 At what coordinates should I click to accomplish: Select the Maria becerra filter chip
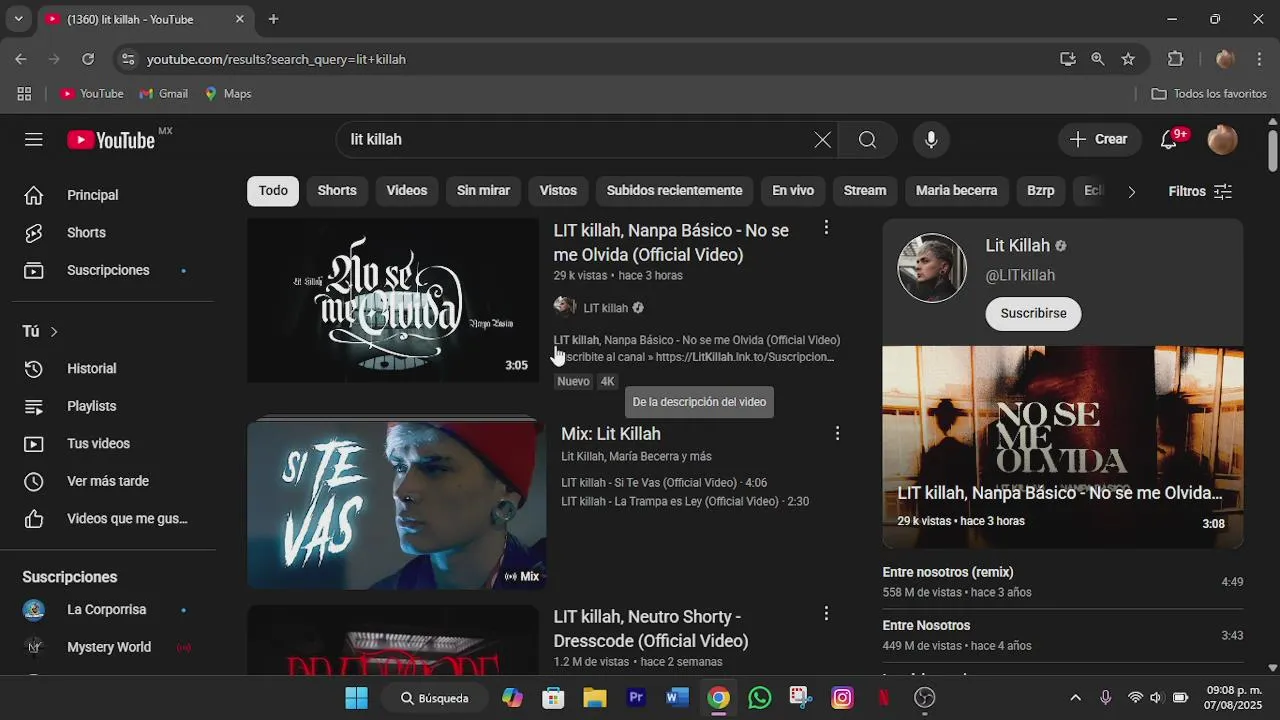(956, 191)
